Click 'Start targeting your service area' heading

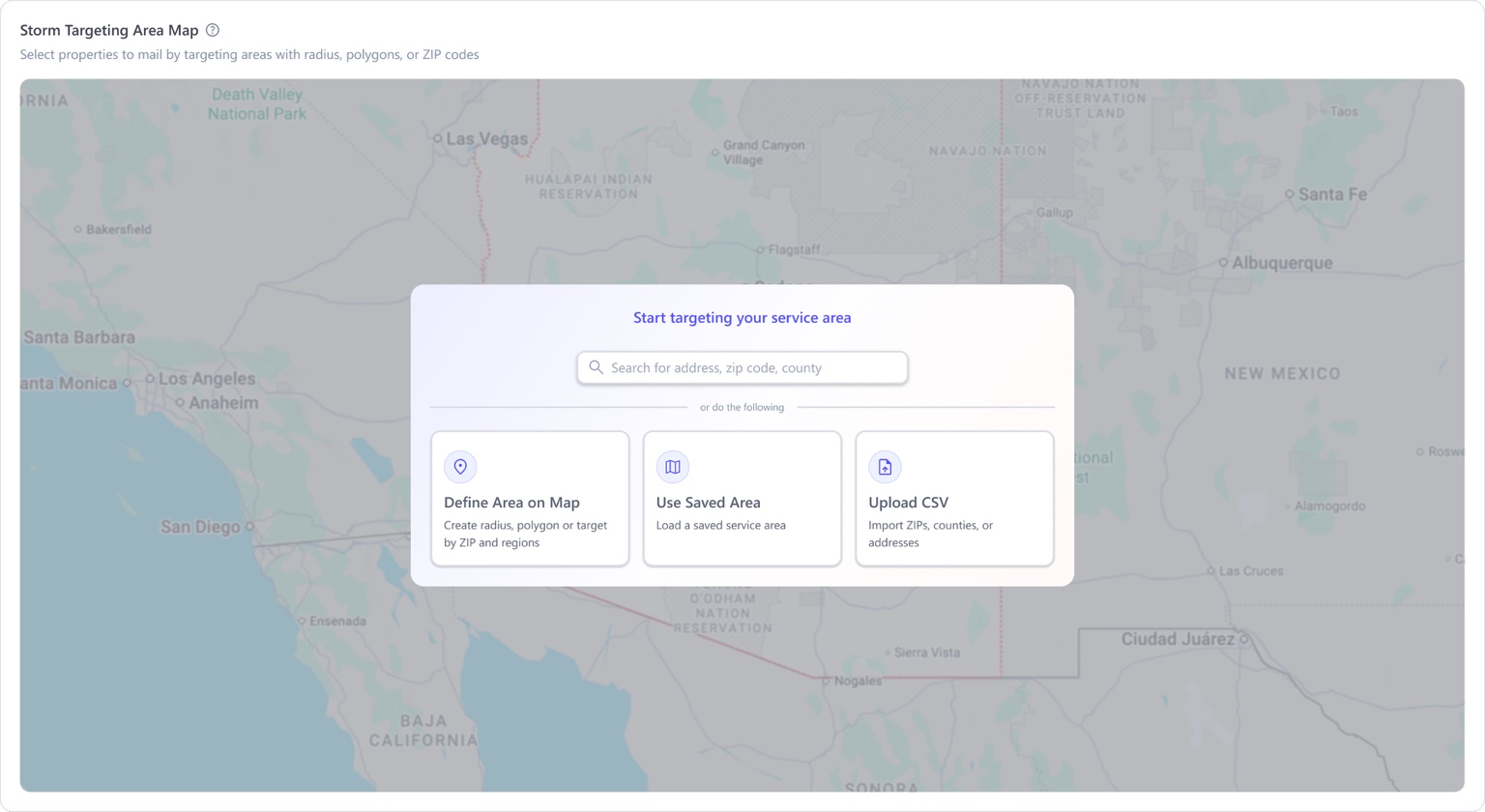click(x=742, y=317)
